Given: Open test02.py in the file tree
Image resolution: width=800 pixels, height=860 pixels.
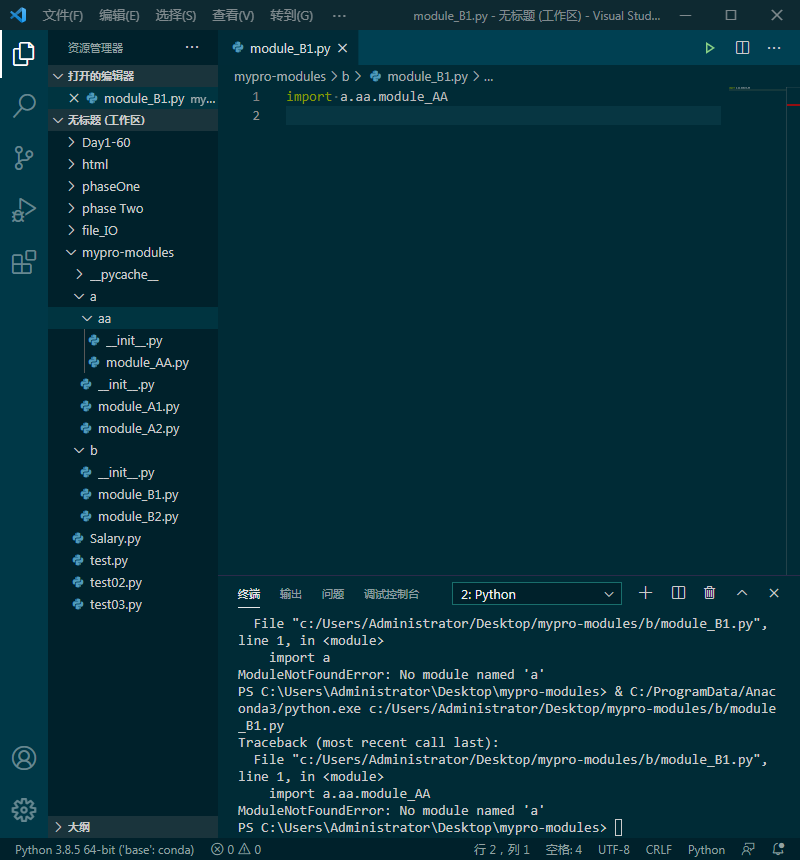Looking at the screenshot, I should coord(133,582).
